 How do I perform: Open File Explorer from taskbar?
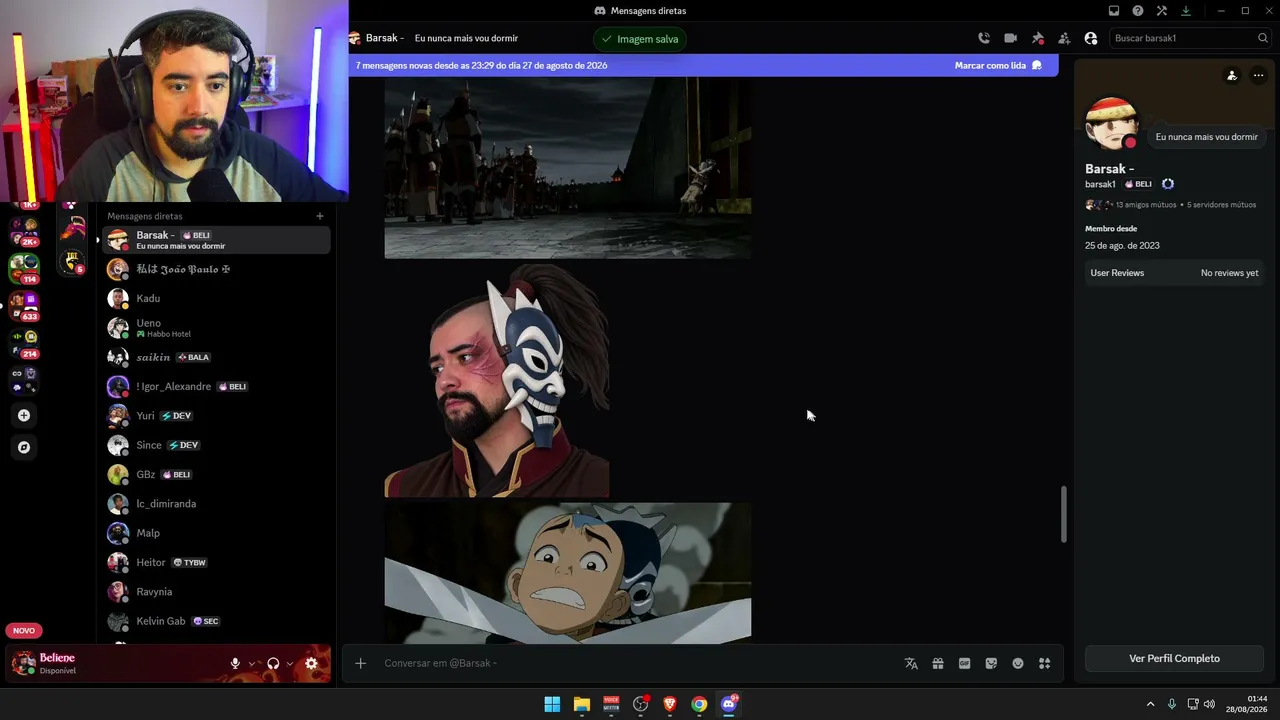pyautogui.click(x=582, y=704)
